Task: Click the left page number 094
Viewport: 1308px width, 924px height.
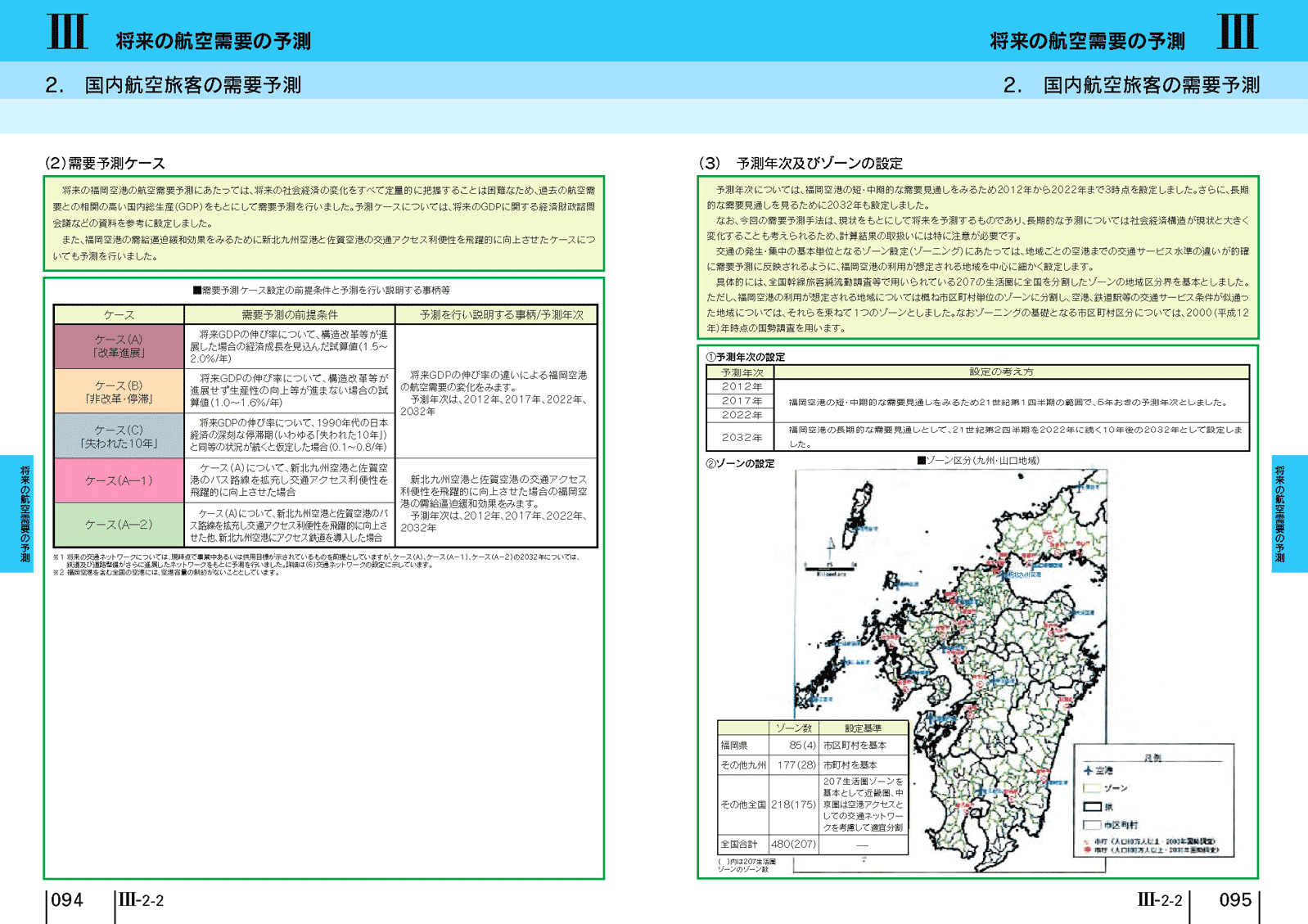Action: click(x=67, y=900)
